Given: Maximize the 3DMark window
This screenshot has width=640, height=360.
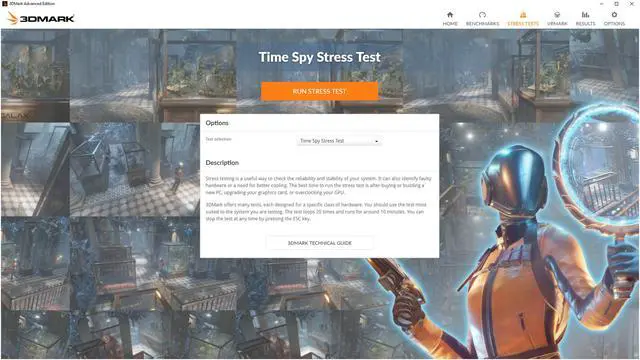Looking at the screenshot, I should [x=616, y=4].
